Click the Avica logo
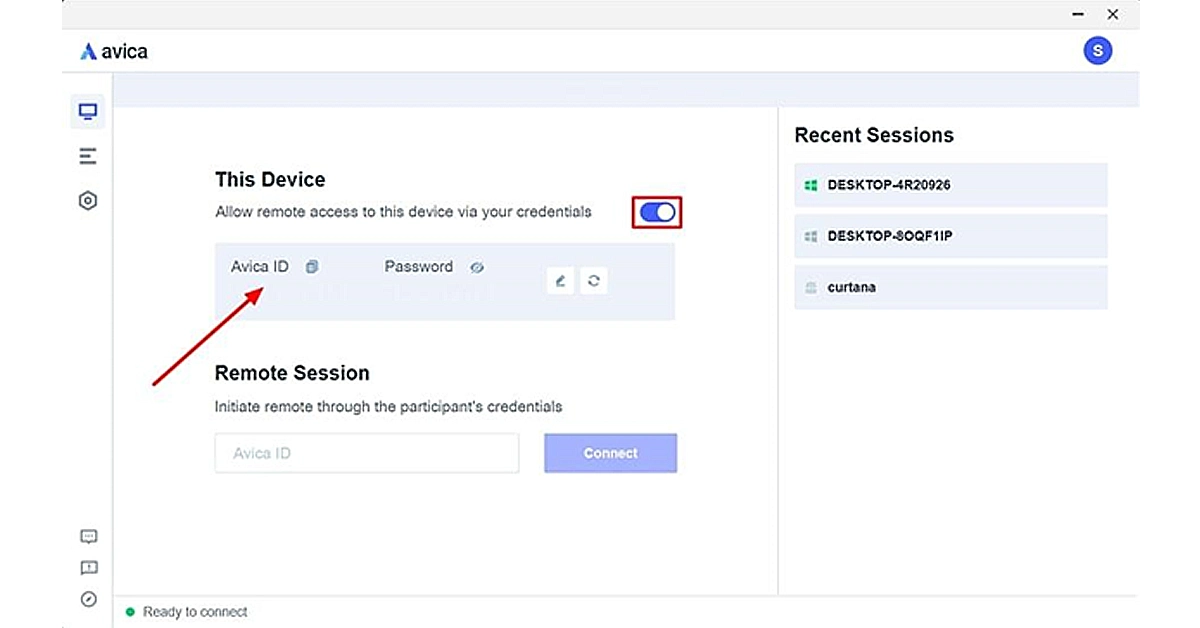 click(x=114, y=51)
